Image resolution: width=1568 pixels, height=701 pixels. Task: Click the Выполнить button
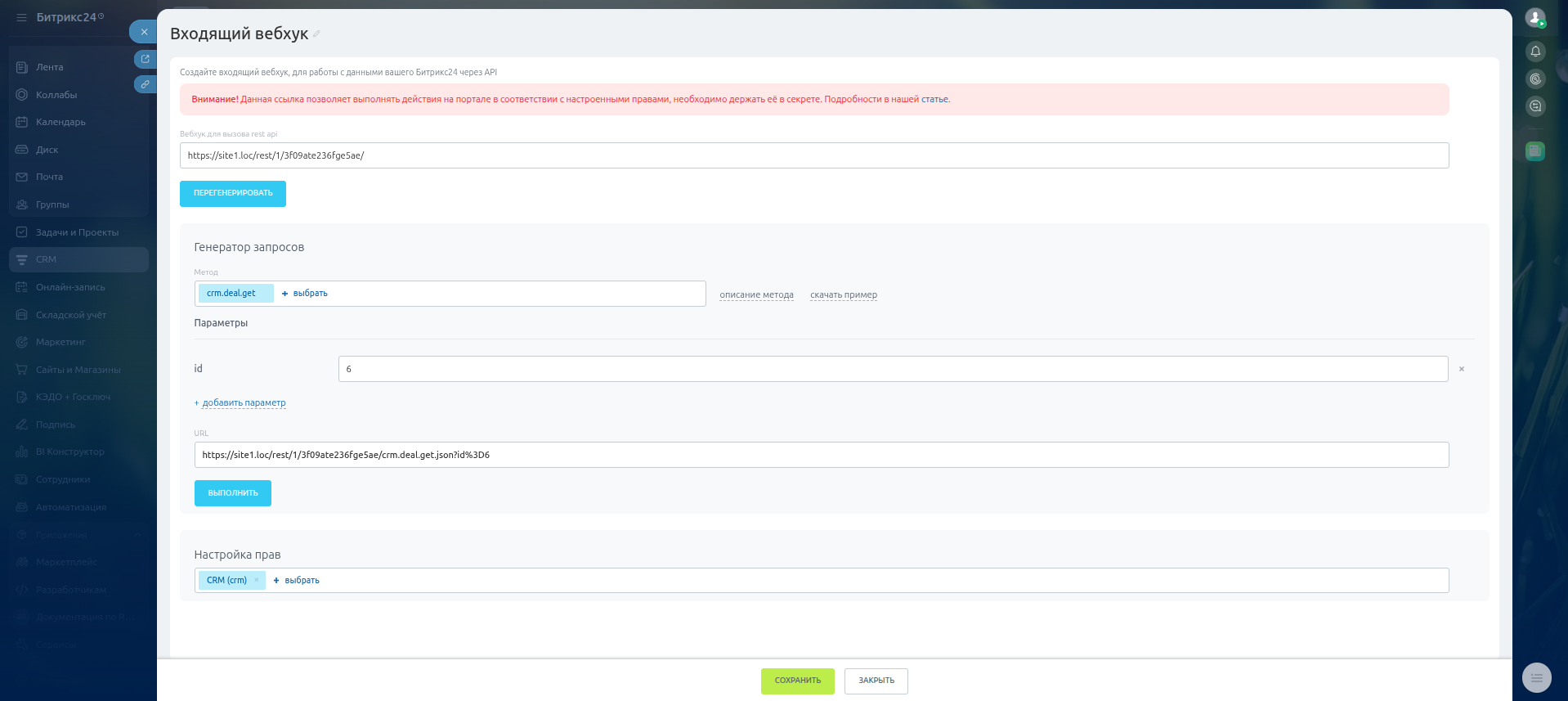(232, 493)
